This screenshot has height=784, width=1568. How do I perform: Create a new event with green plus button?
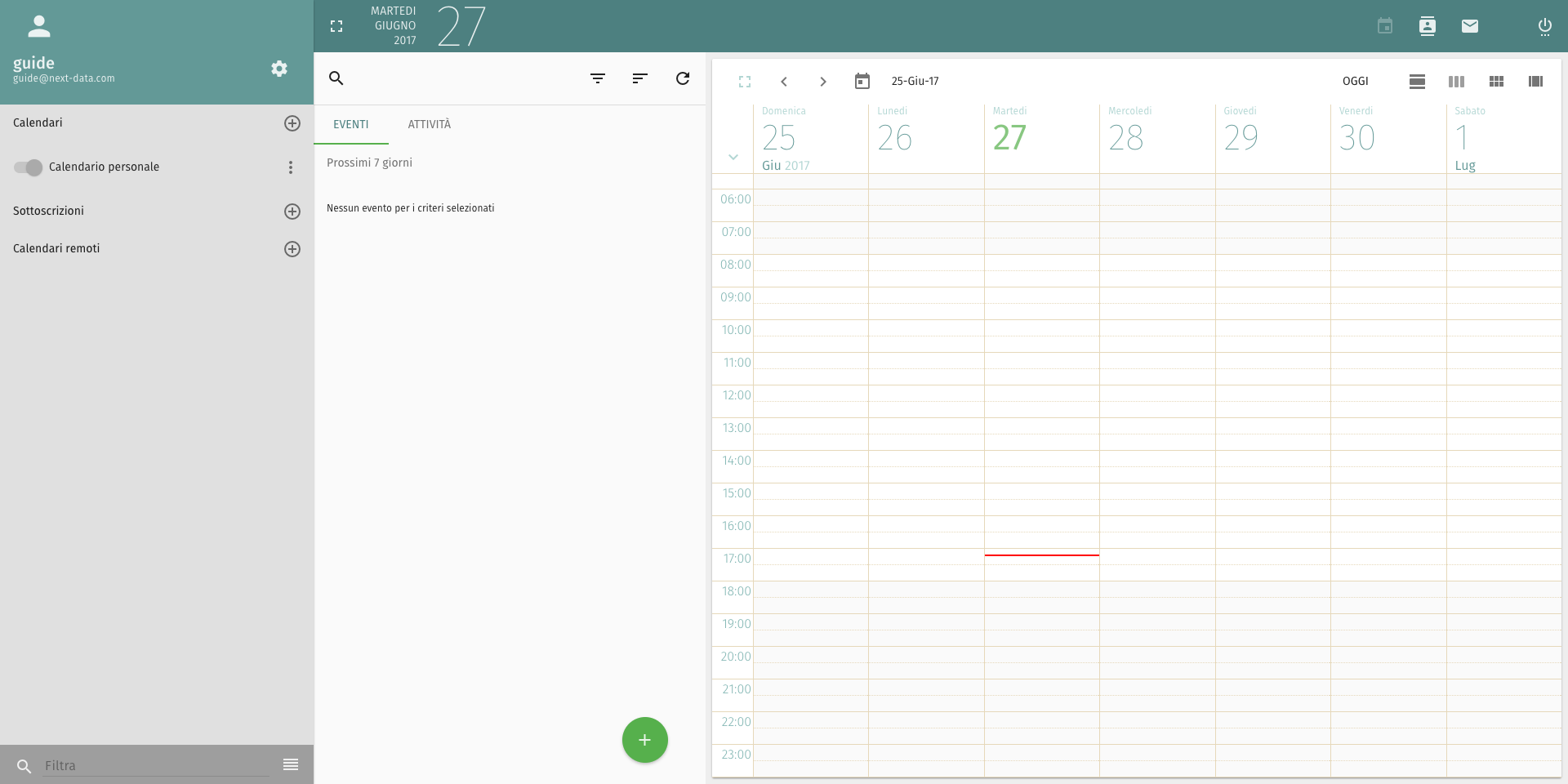(x=645, y=740)
